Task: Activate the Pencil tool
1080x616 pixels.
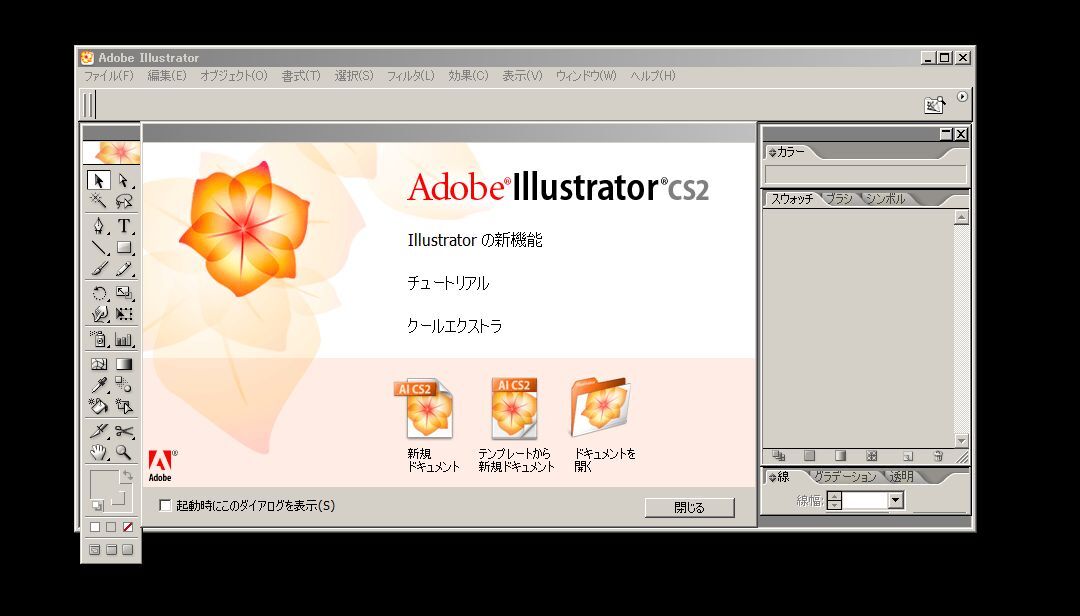Action: tap(124, 268)
